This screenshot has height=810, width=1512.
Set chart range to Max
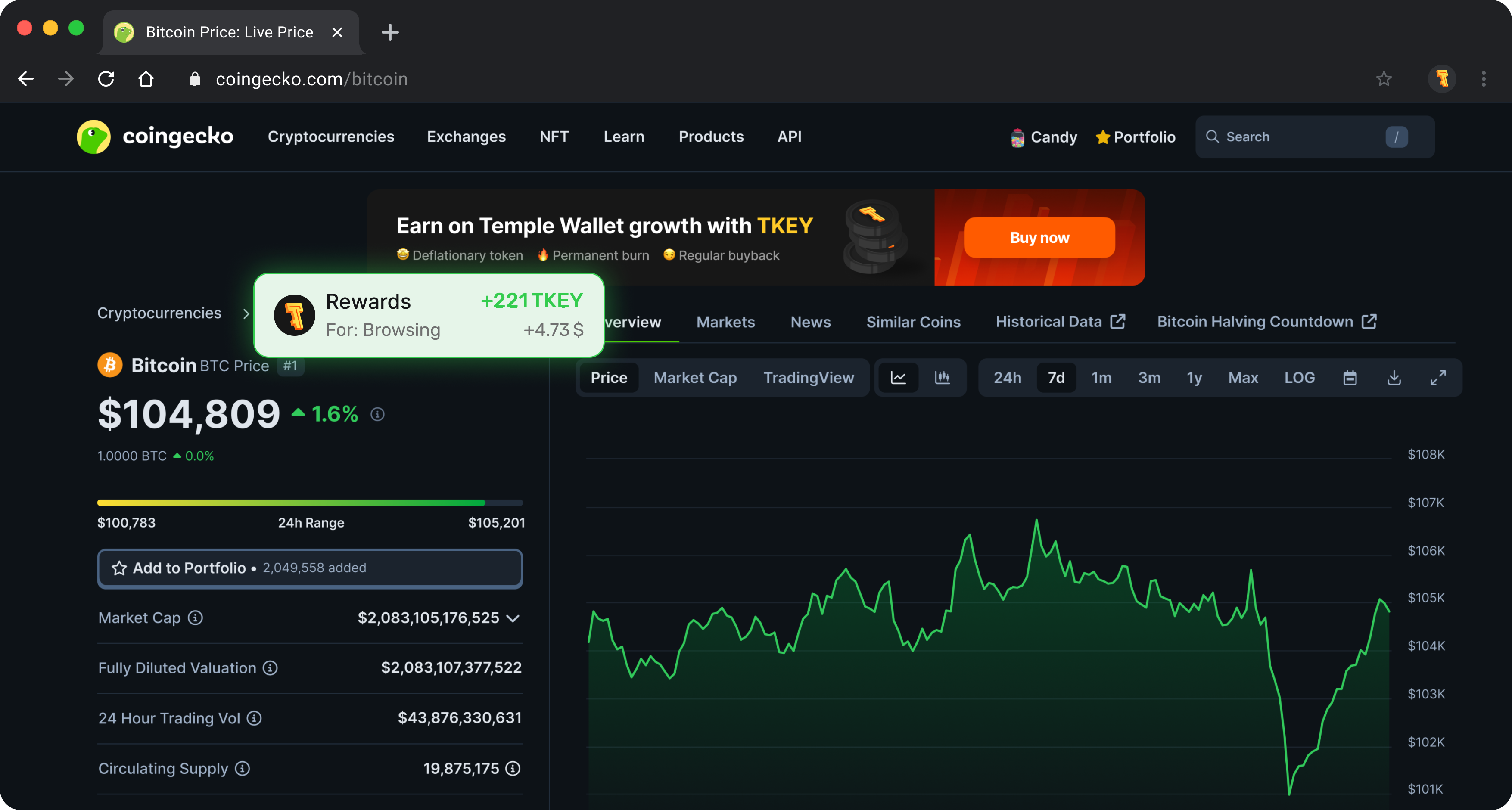[1243, 377]
